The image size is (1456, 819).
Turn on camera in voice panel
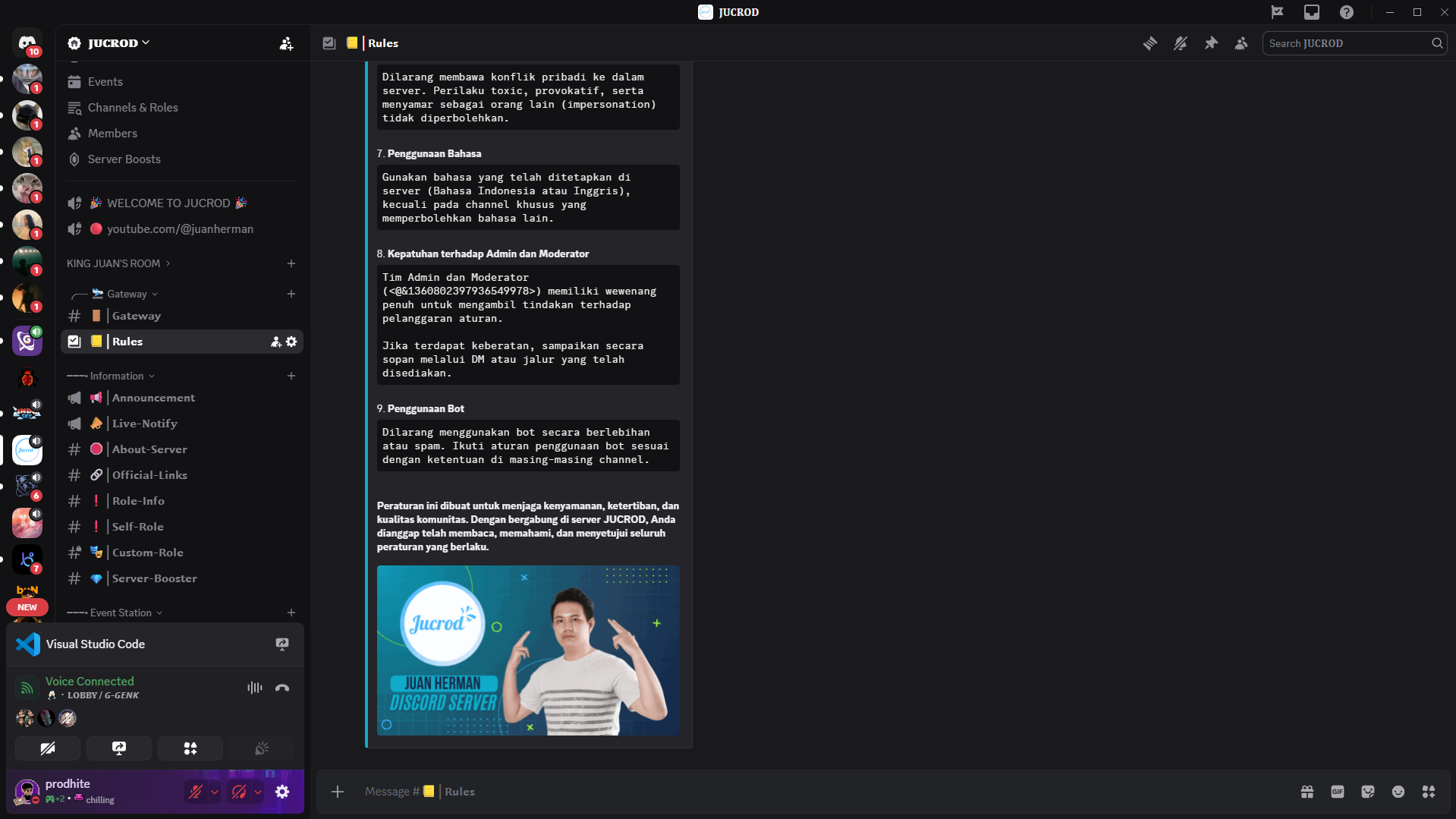[x=48, y=748]
